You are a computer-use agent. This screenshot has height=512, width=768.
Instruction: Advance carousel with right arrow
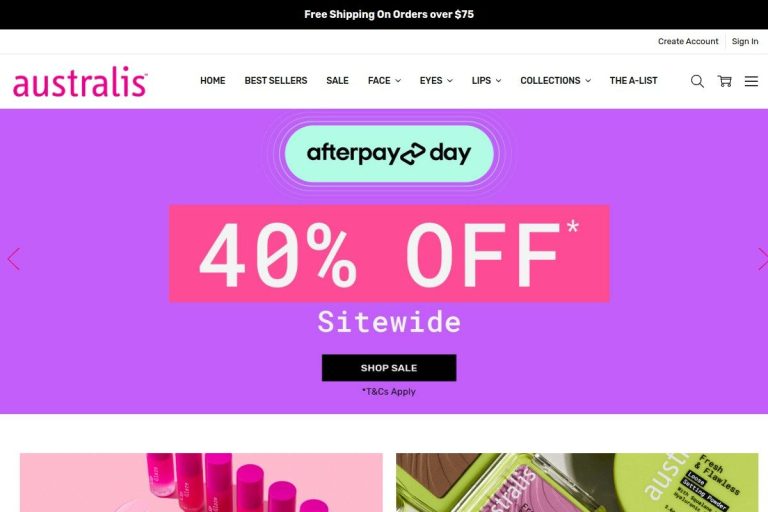point(763,259)
